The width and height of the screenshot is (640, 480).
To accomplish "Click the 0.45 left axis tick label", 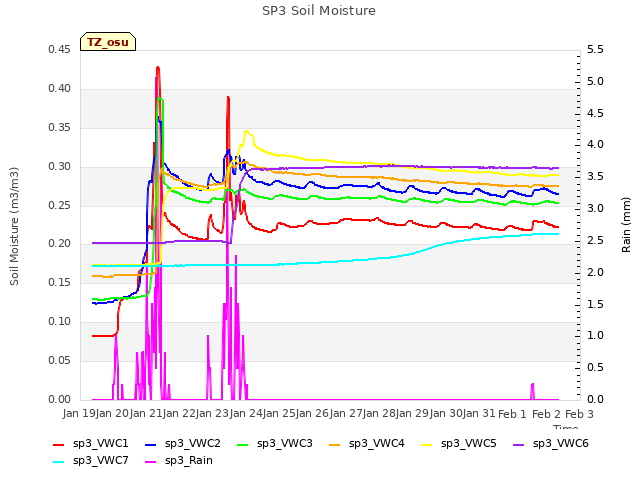I will pos(59,50).
